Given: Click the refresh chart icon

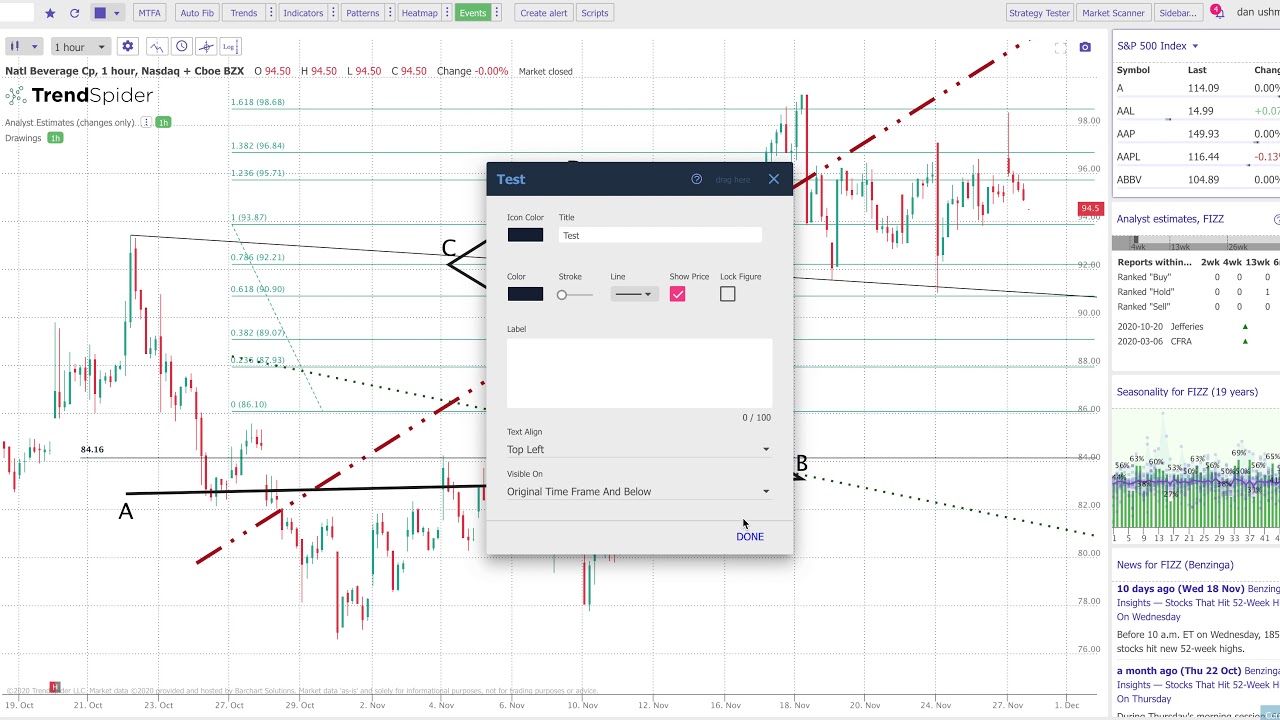Looking at the screenshot, I should (x=74, y=13).
